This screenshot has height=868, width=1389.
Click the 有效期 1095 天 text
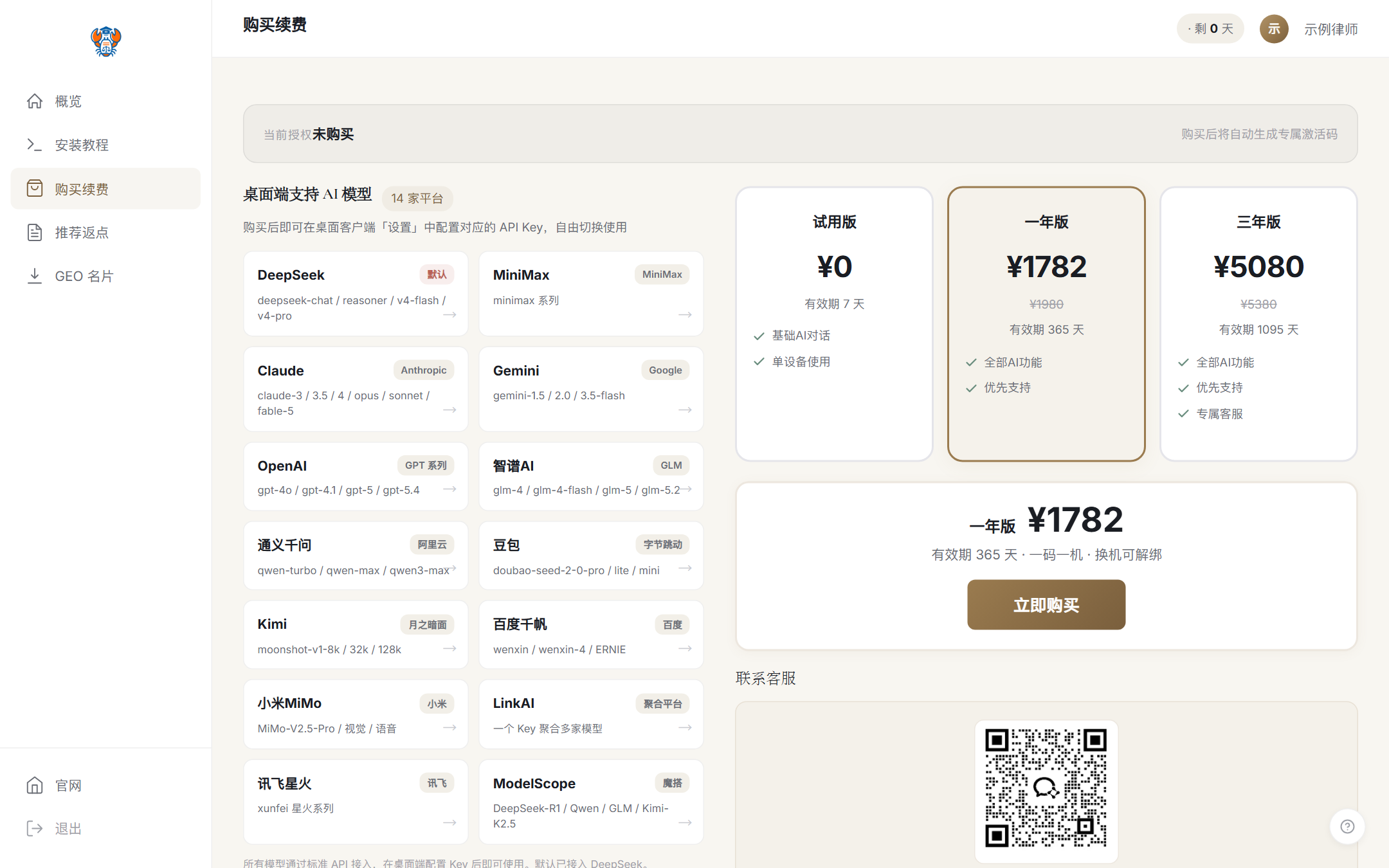(x=1258, y=330)
